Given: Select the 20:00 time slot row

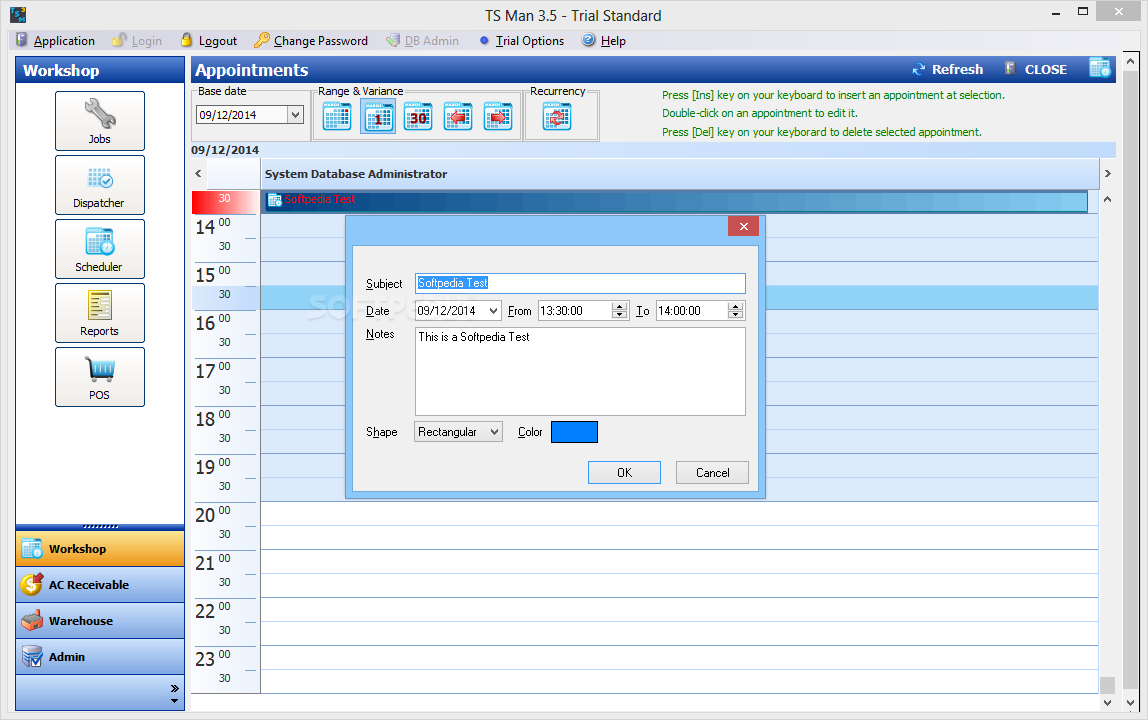Looking at the screenshot, I should 679,513.
